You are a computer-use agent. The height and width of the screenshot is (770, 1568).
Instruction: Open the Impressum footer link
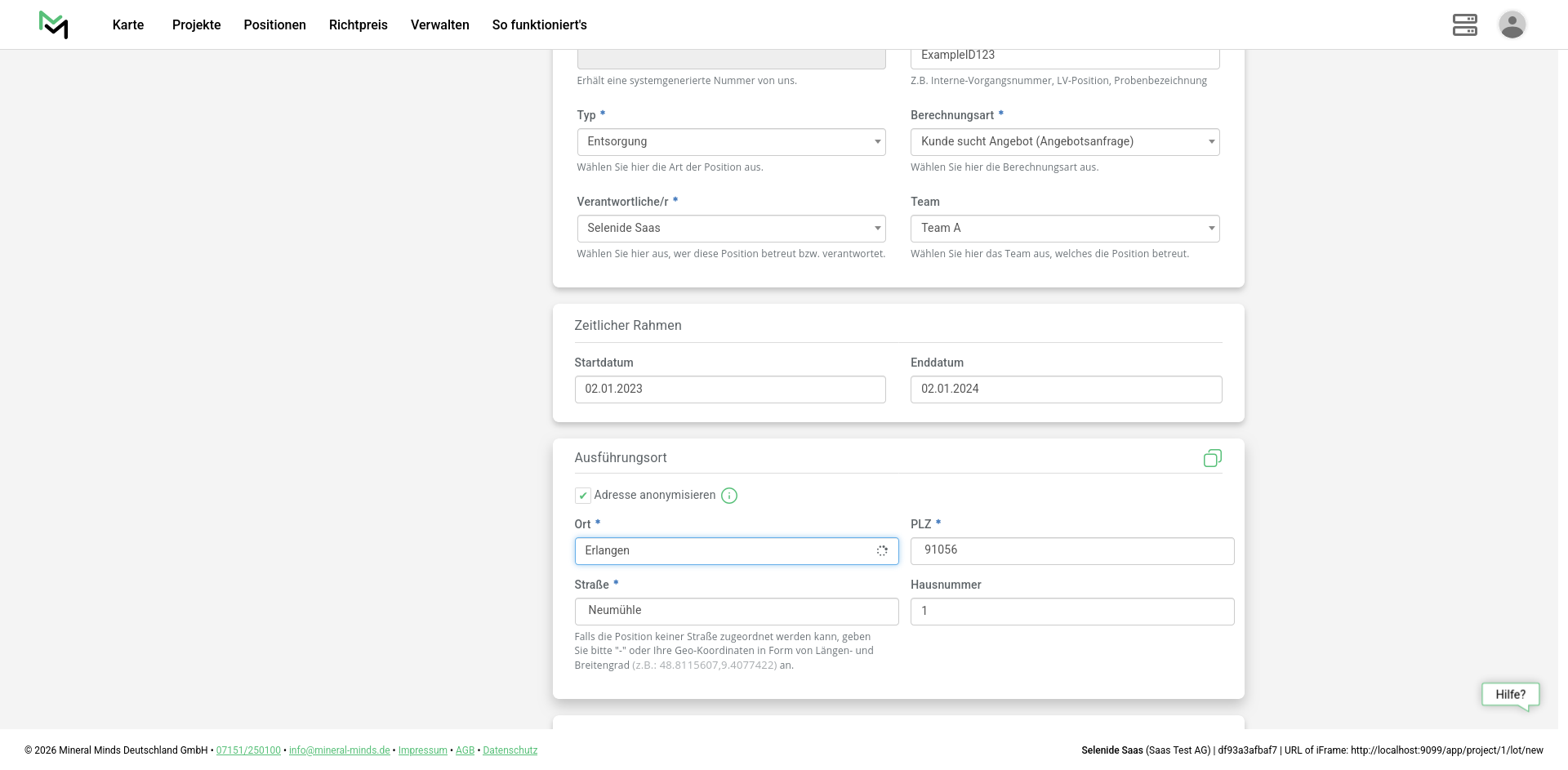point(422,750)
